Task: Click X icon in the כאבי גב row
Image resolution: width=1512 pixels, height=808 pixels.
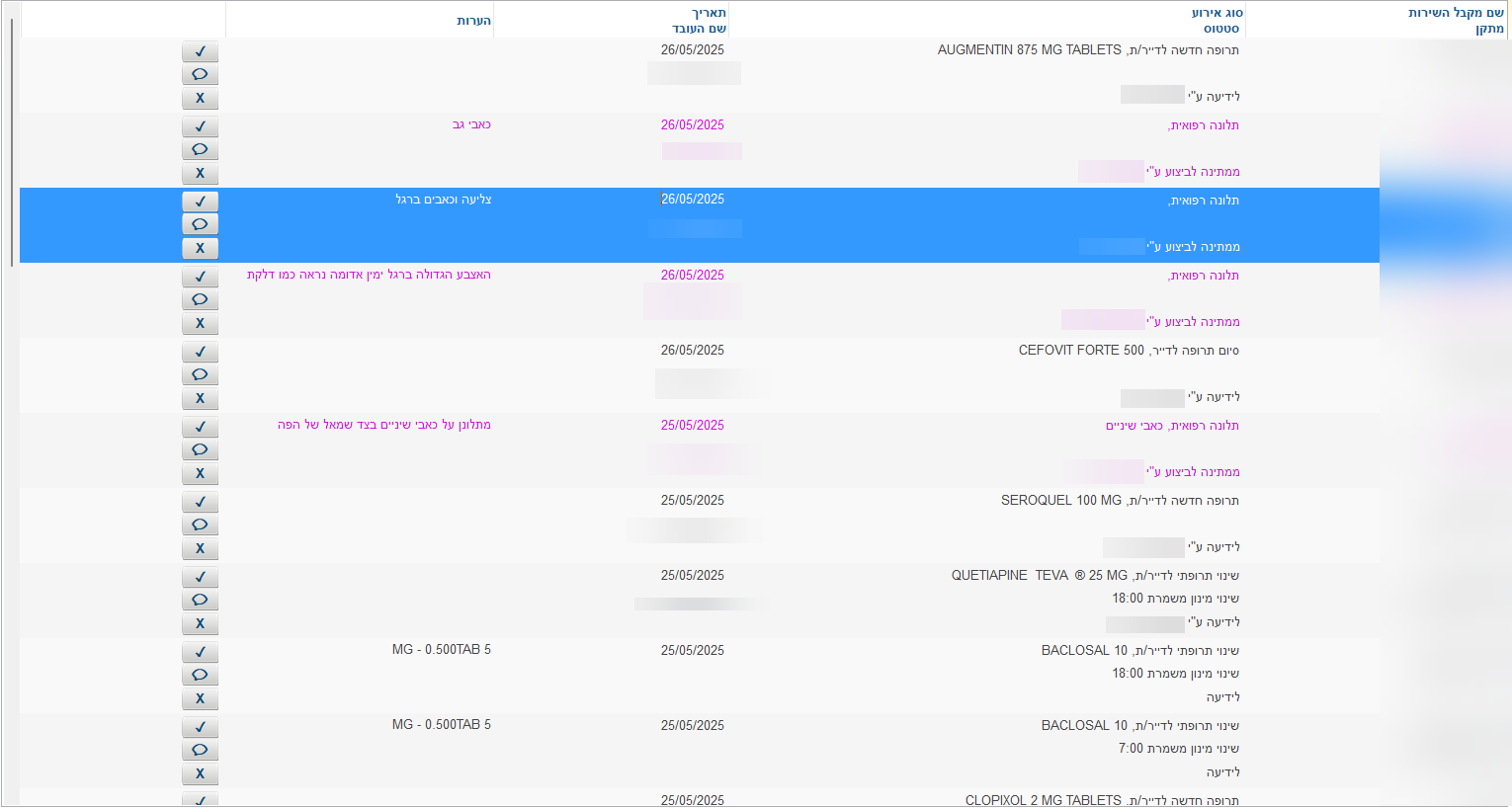Action: pyautogui.click(x=200, y=174)
